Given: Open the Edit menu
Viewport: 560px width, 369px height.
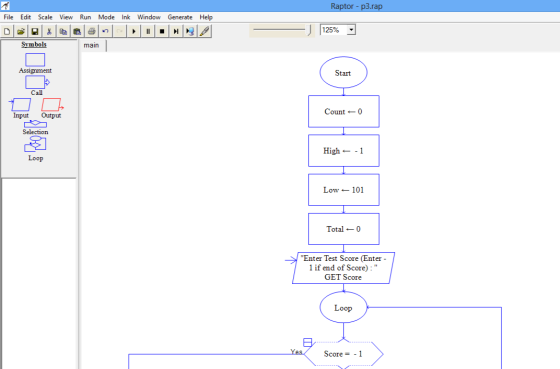Looking at the screenshot, I should point(25,17).
